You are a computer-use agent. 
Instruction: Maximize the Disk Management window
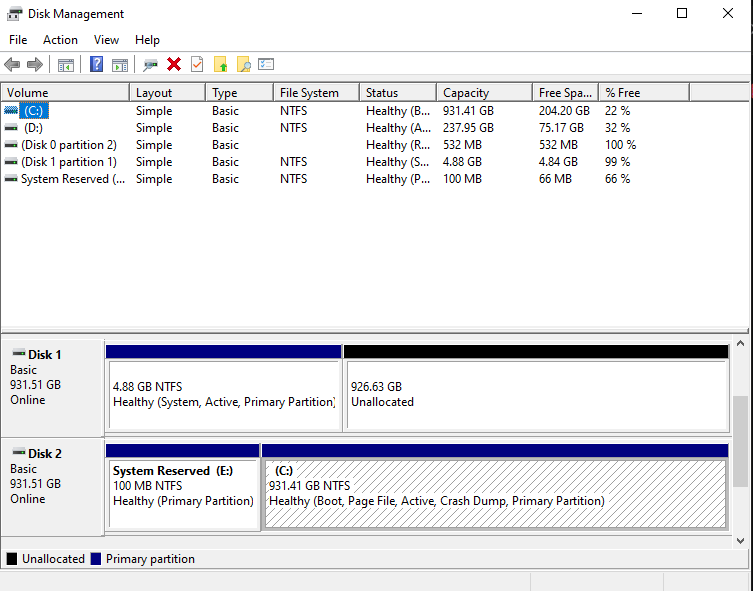coord(682,13)
